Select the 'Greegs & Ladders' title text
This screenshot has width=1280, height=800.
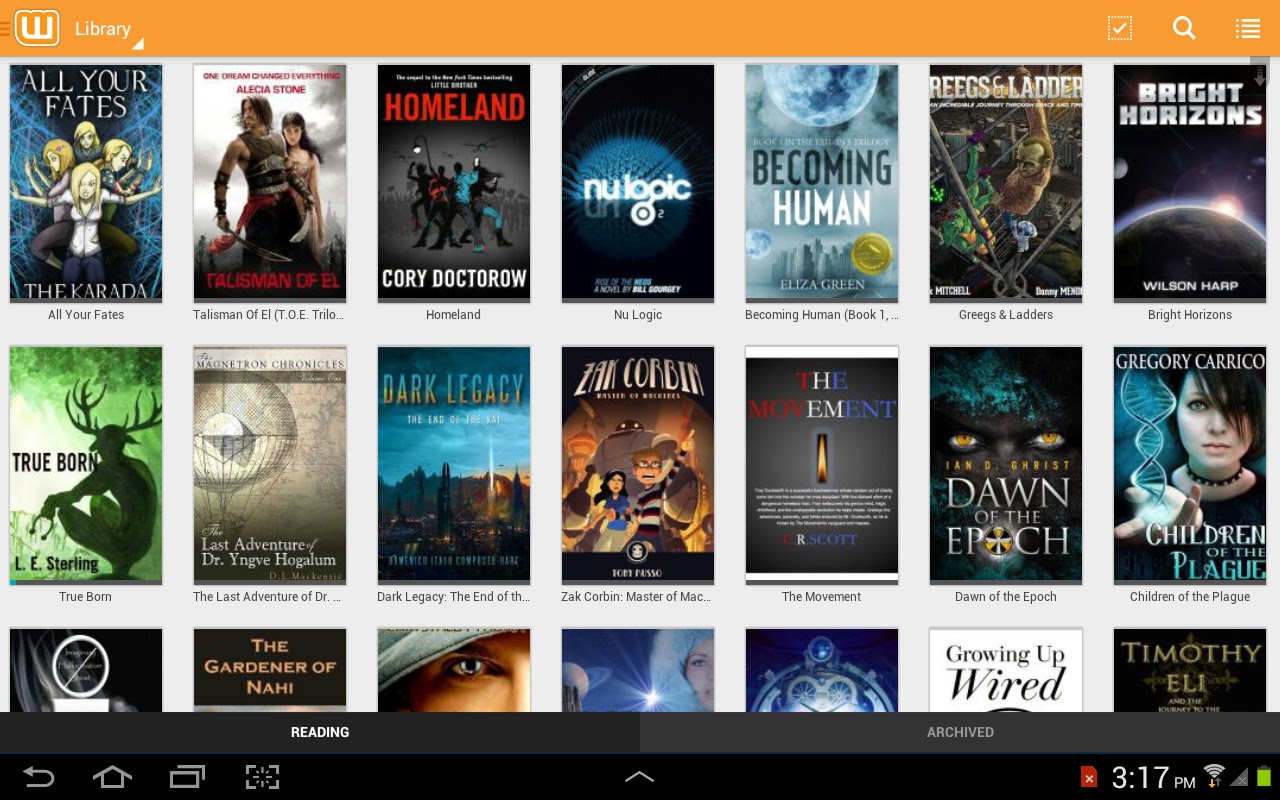(x=1006, y=315)
